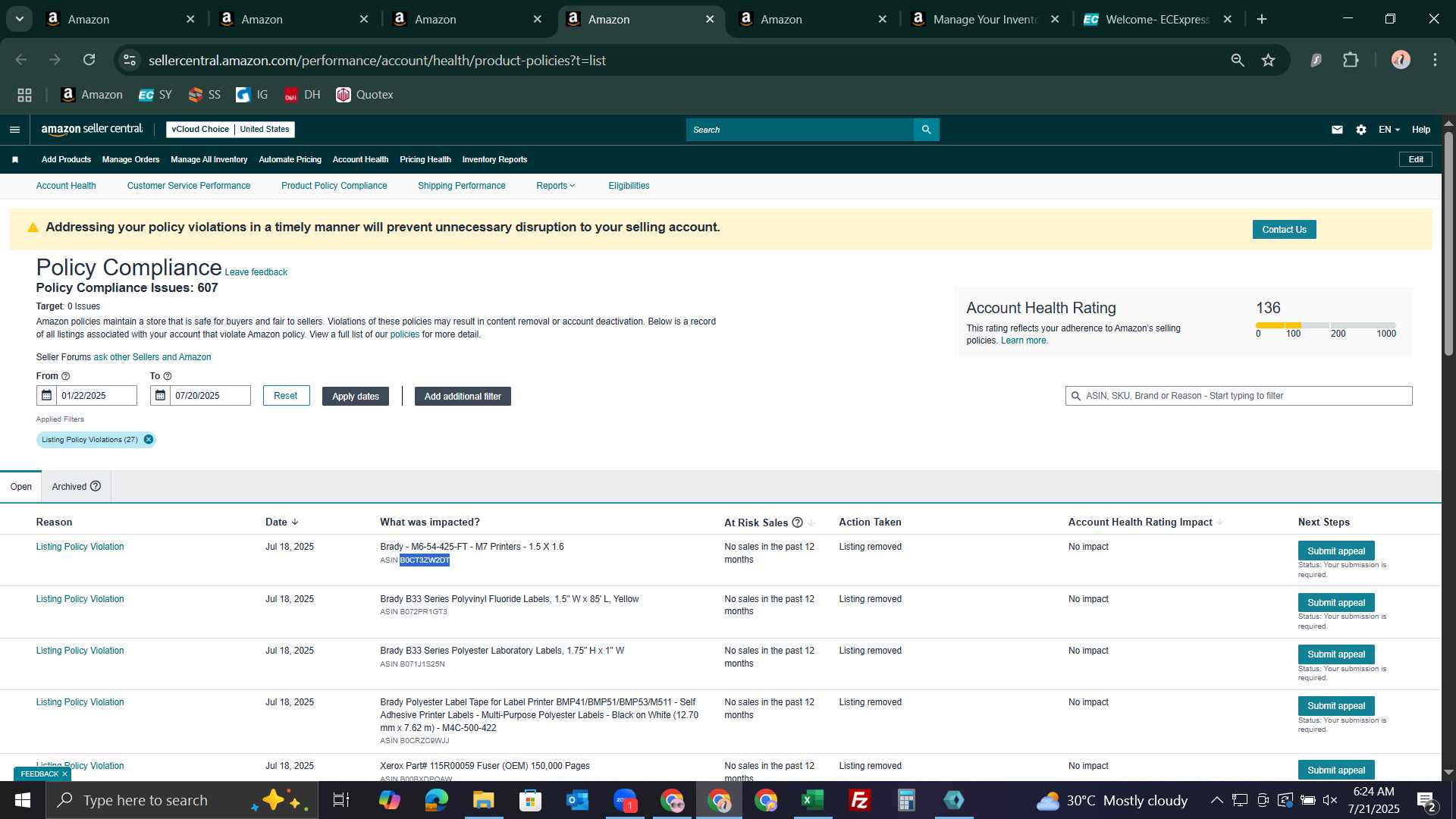Submit appeal for Brady Polyvinyl Fluoride Labels
Screen dimensions: 1456x819
(1335, 603)
